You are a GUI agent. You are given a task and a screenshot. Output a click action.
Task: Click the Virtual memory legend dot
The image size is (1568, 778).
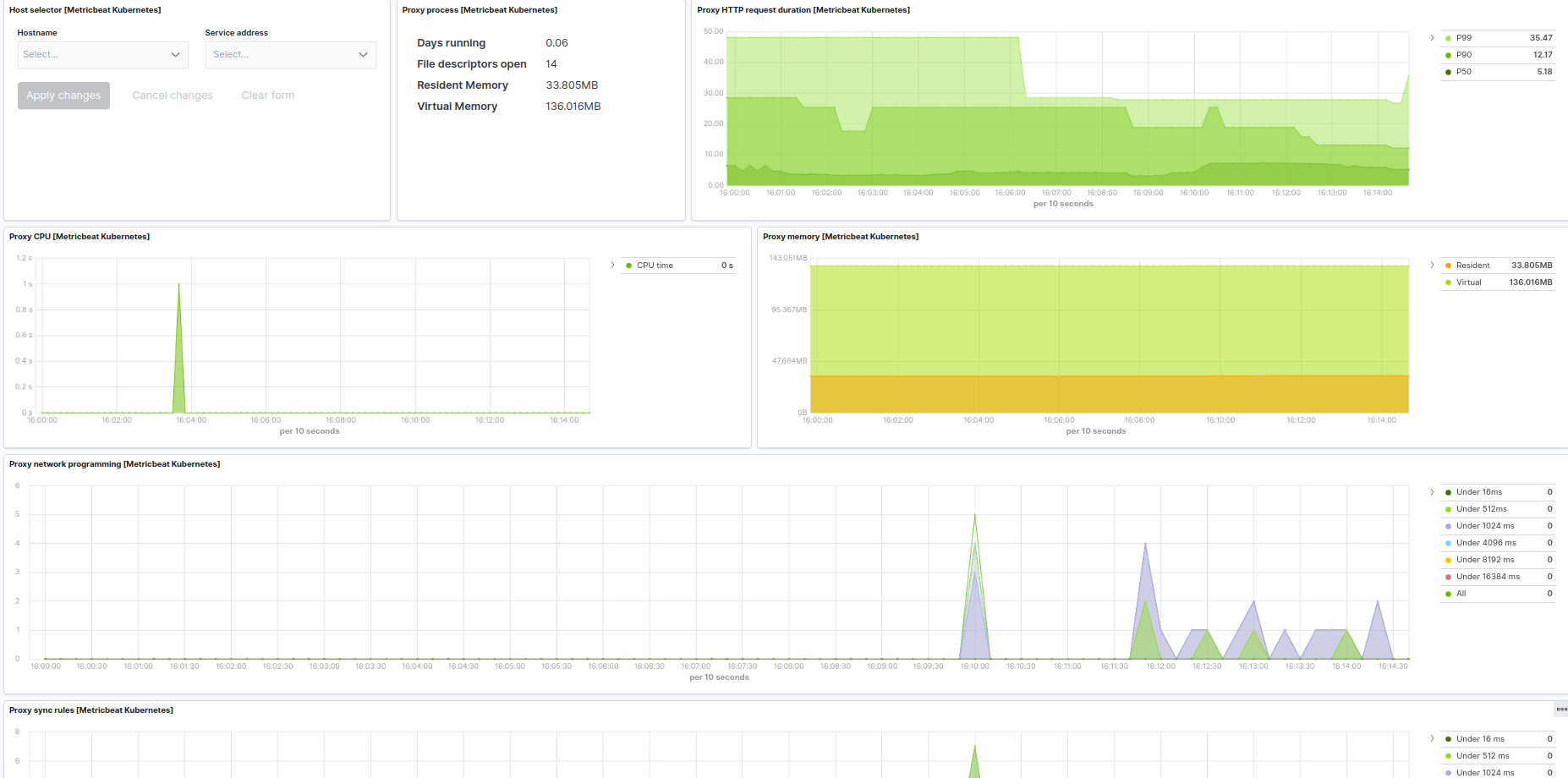point(1450,282)
